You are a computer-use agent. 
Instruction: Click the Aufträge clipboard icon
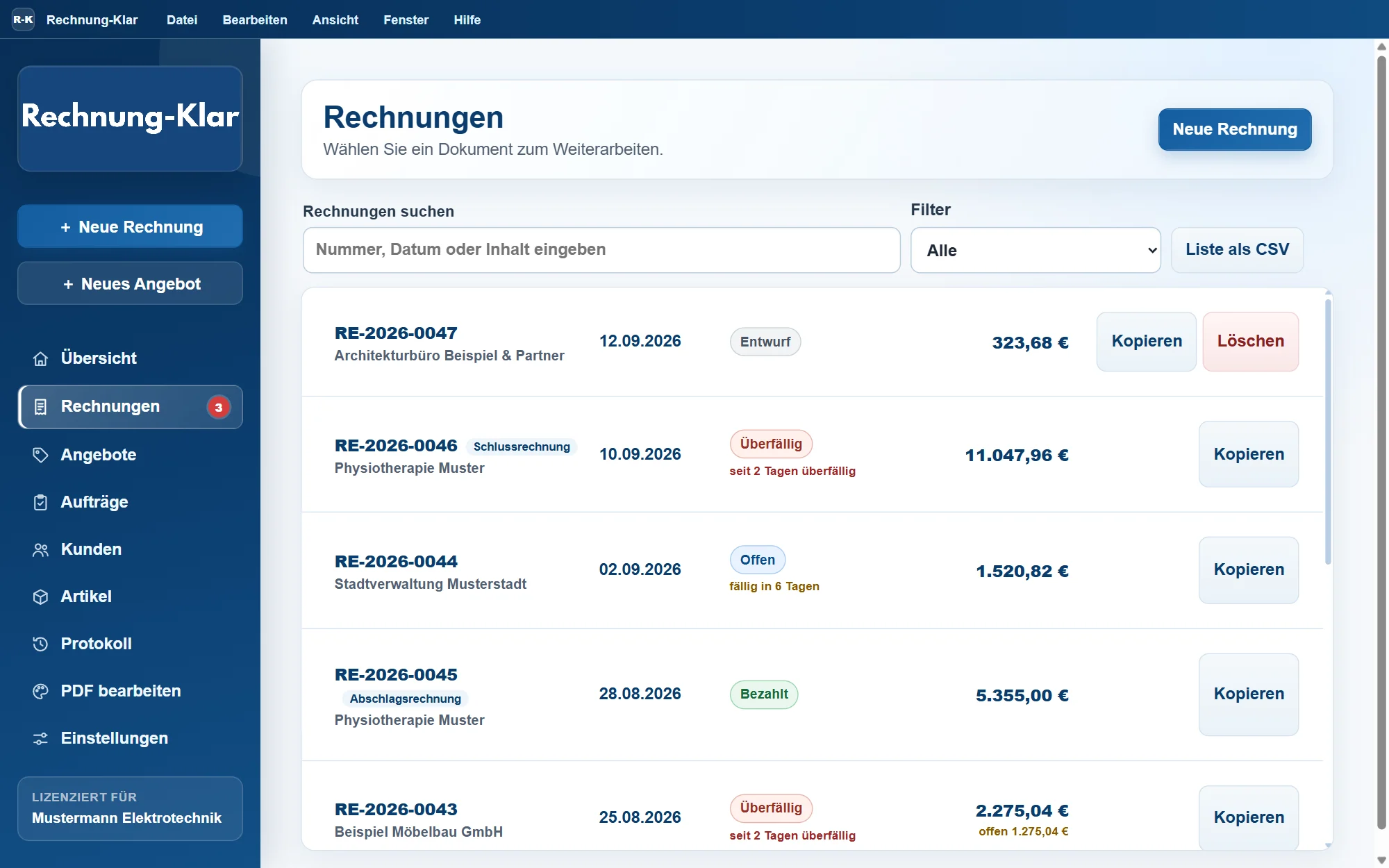coord(40,502)
